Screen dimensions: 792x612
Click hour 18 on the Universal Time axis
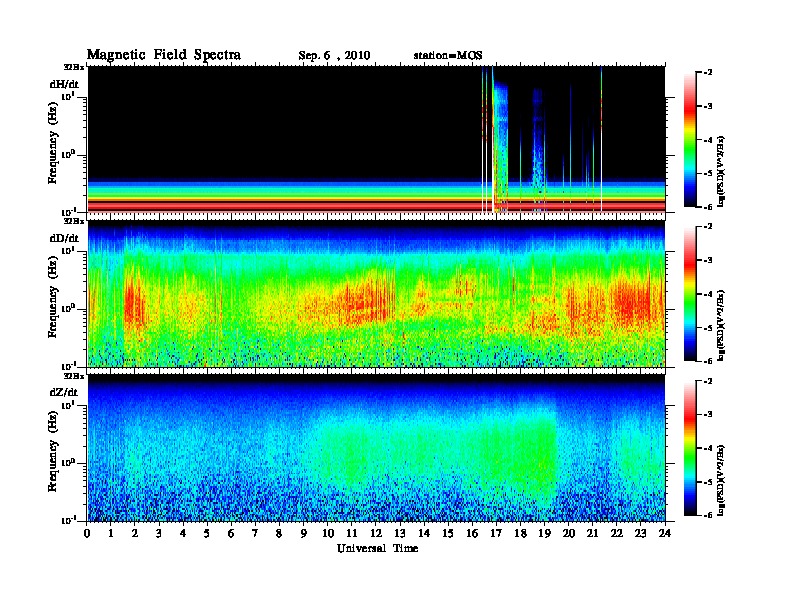[x=520, y=533]
